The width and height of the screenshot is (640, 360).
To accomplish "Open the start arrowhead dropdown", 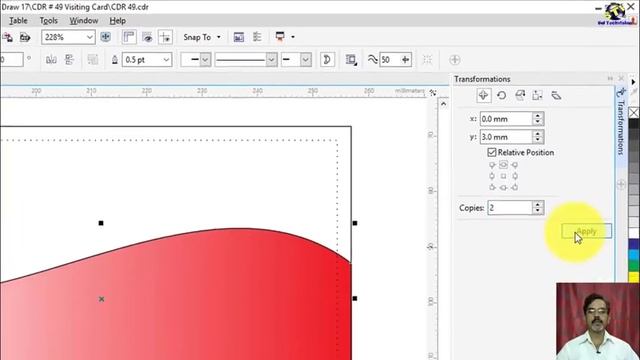I will (x=205, y=60).
